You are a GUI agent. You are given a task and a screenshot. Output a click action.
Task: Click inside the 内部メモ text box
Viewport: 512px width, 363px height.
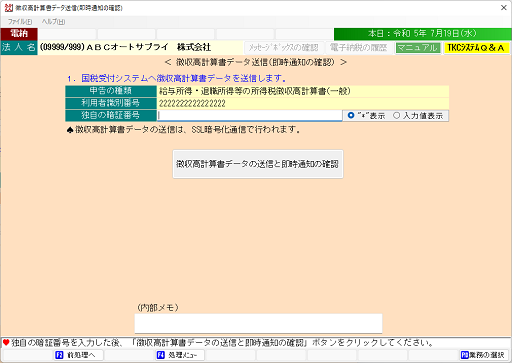[x=258, y=323]
